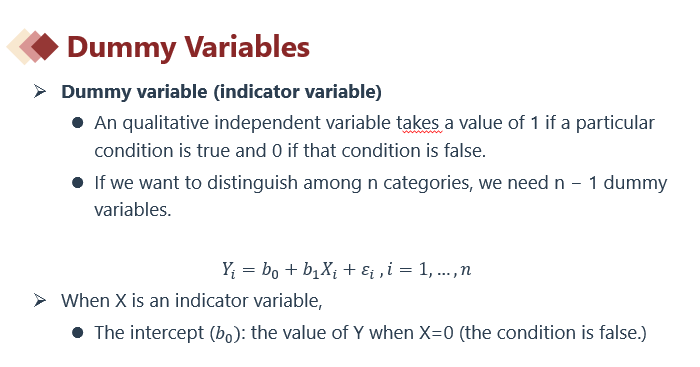Click the word 'variables.' on the wrapped line
Viewport: 700px width, 367px height.
133,209
